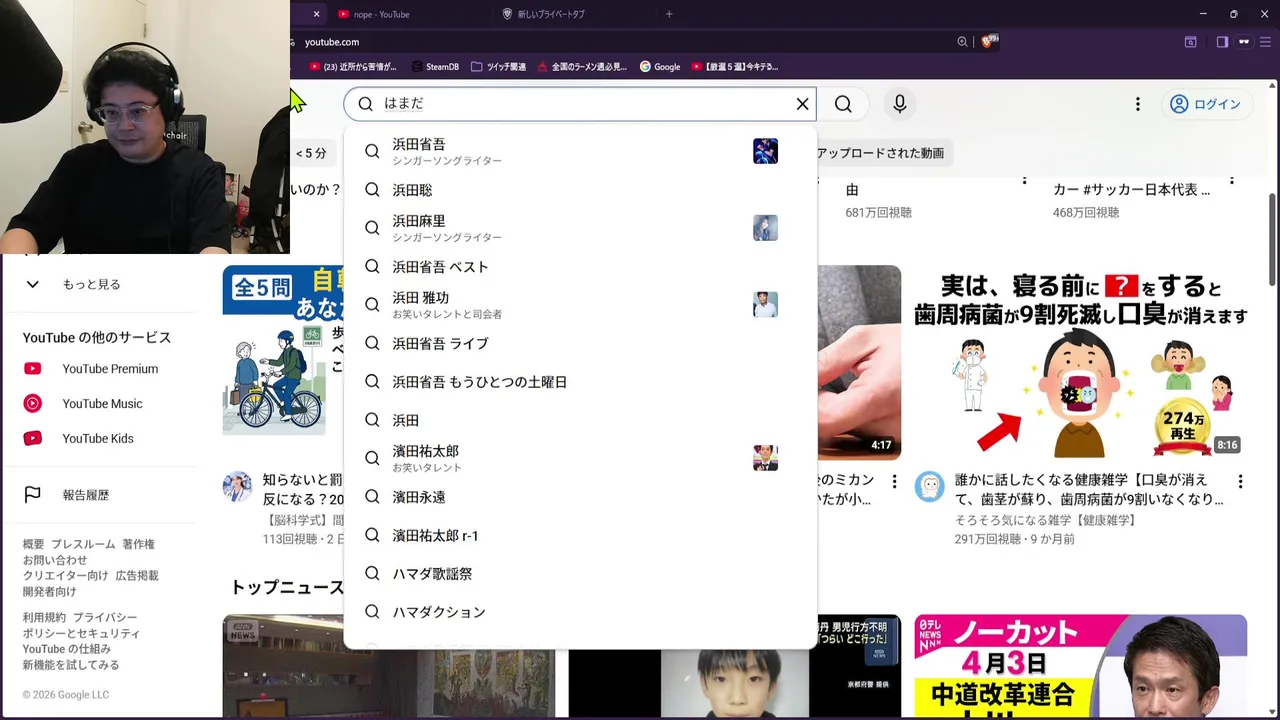Open the YouTube の仕組み footer link
Viewport: 1280px width, 720px height.
pos(67,649)
